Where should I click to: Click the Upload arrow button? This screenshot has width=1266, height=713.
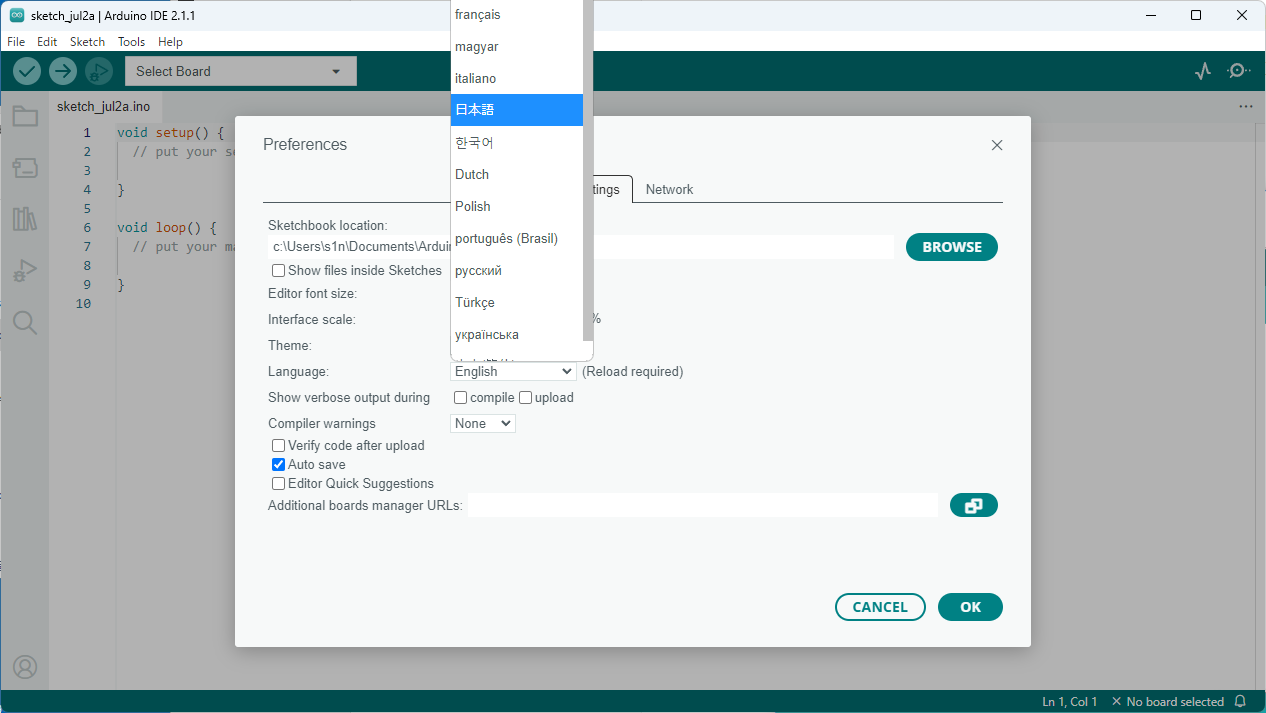63,71
